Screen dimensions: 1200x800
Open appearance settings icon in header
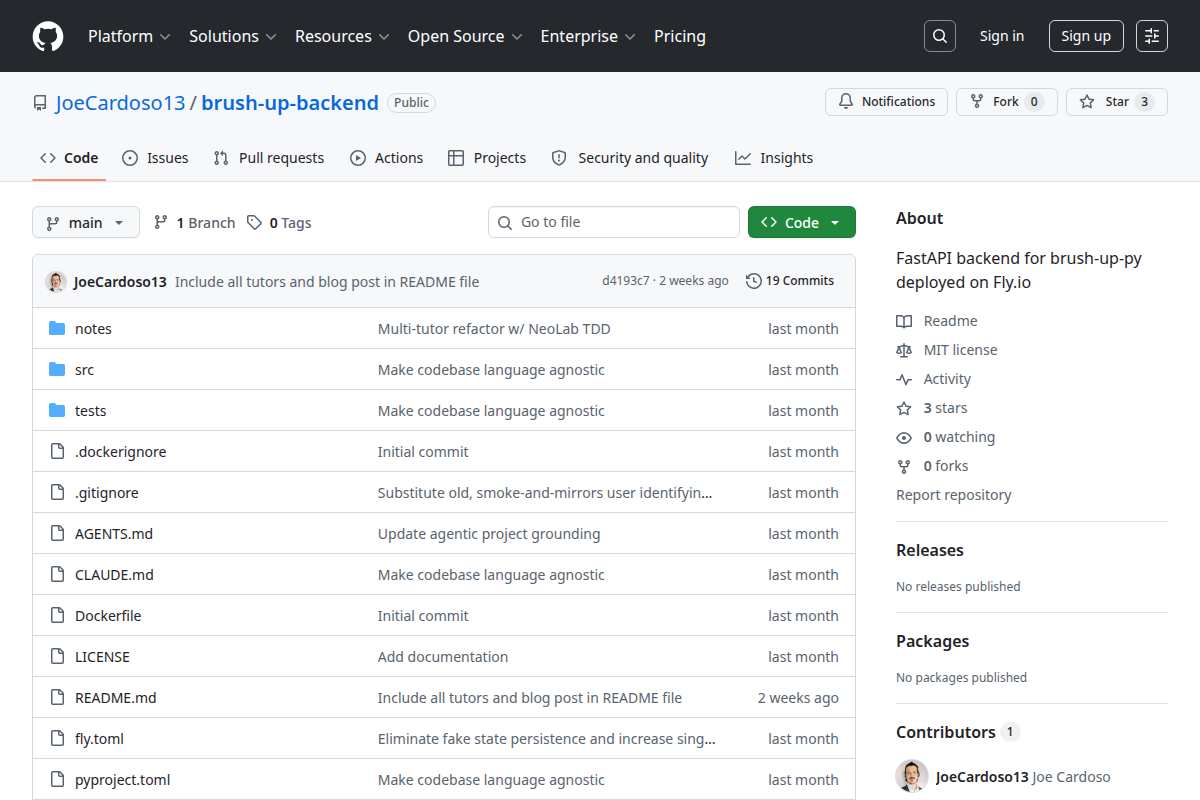click(x=1152, y=36)
